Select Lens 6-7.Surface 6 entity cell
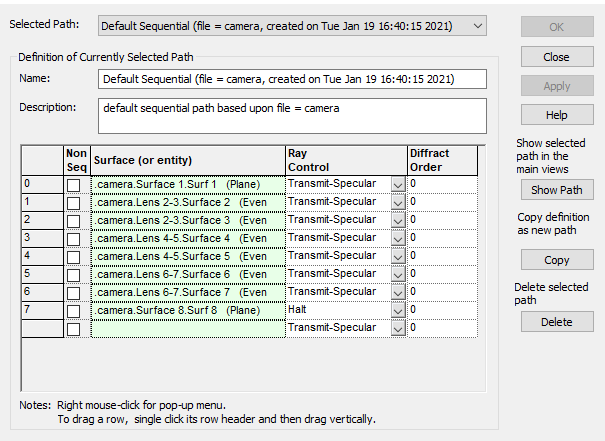605x441 pixels. tap(186, 274)
